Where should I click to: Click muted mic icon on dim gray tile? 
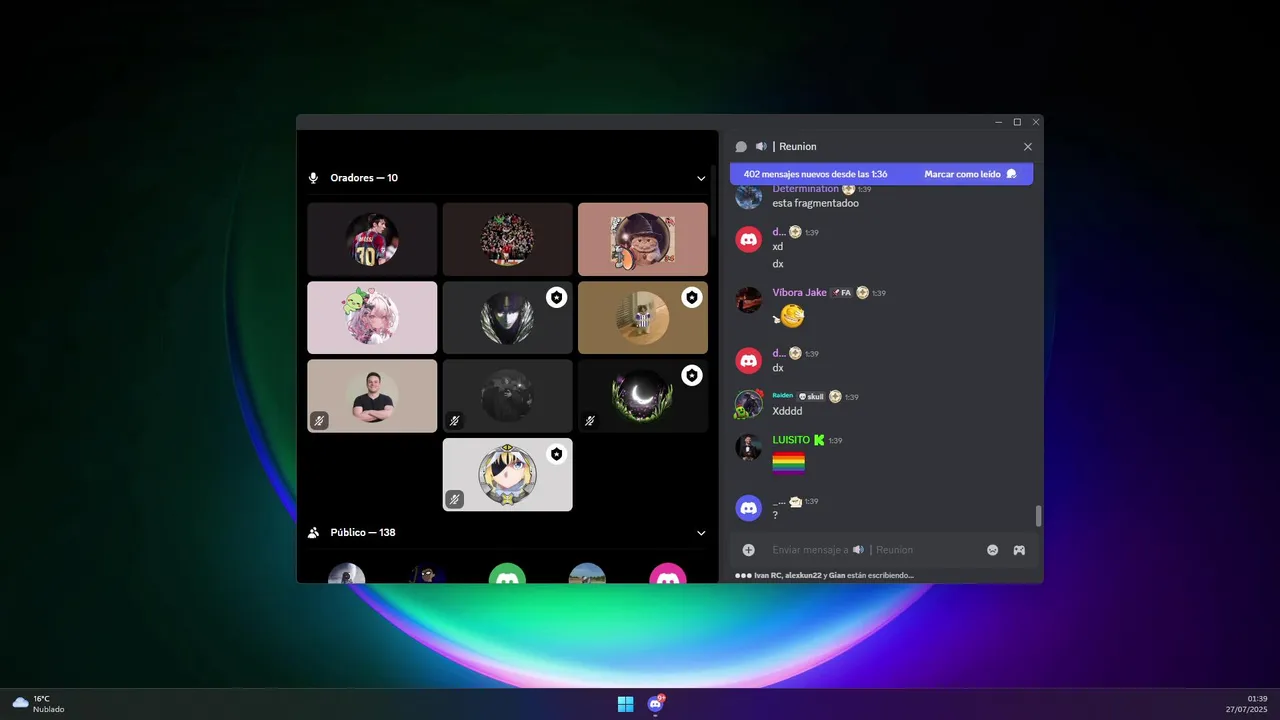454,421
